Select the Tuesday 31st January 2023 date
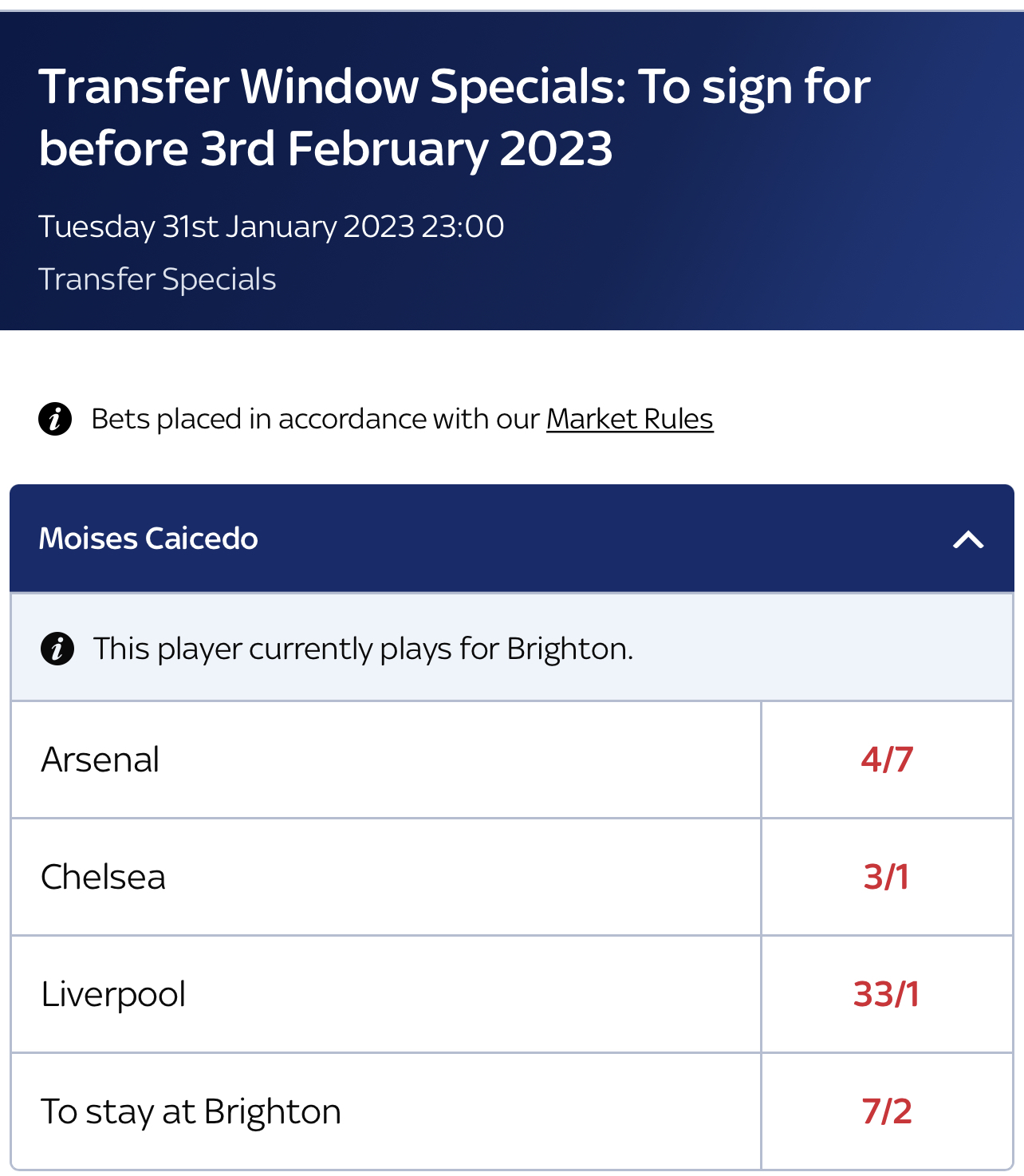This screenshot has height=1176, width=1024. coord(226,227)
